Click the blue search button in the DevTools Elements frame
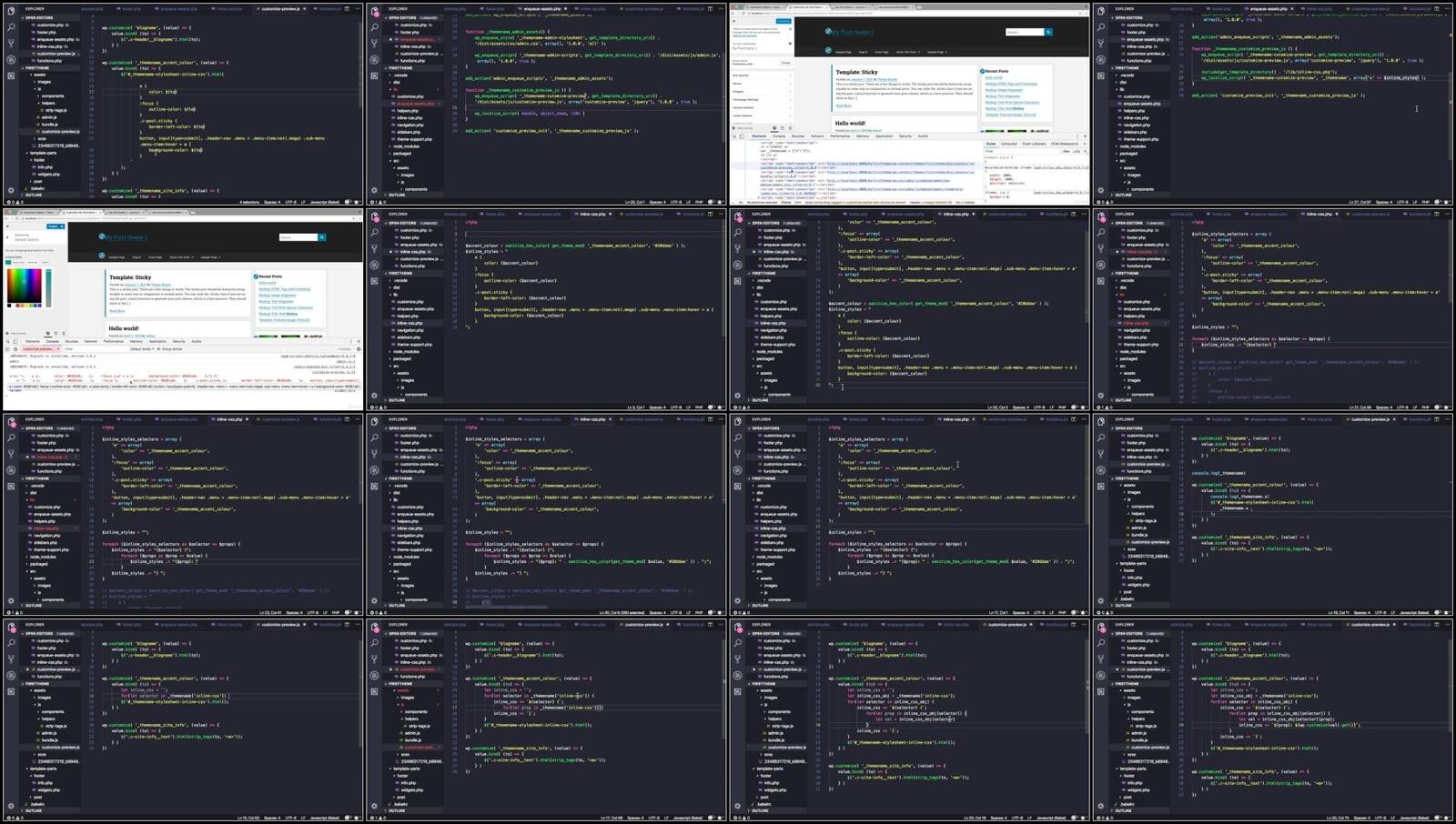 [x=1048, y=32]
